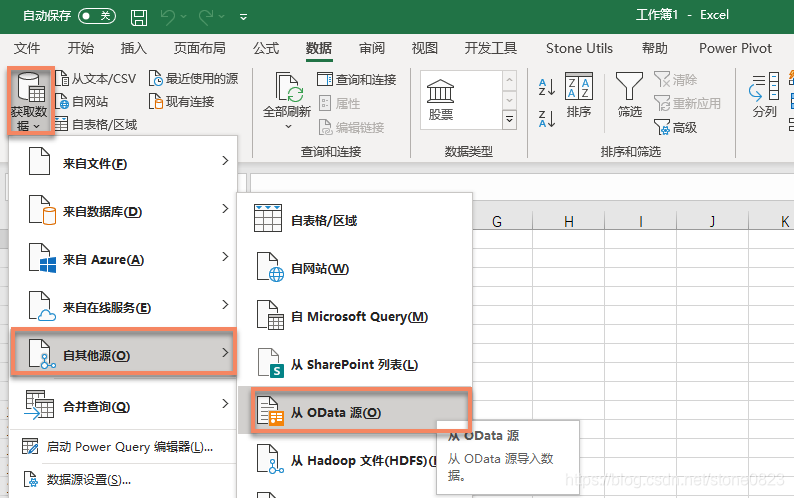794x498 pixels.
Task: Click the 重新应用 filter button
Action: click(x=688, y=103)
